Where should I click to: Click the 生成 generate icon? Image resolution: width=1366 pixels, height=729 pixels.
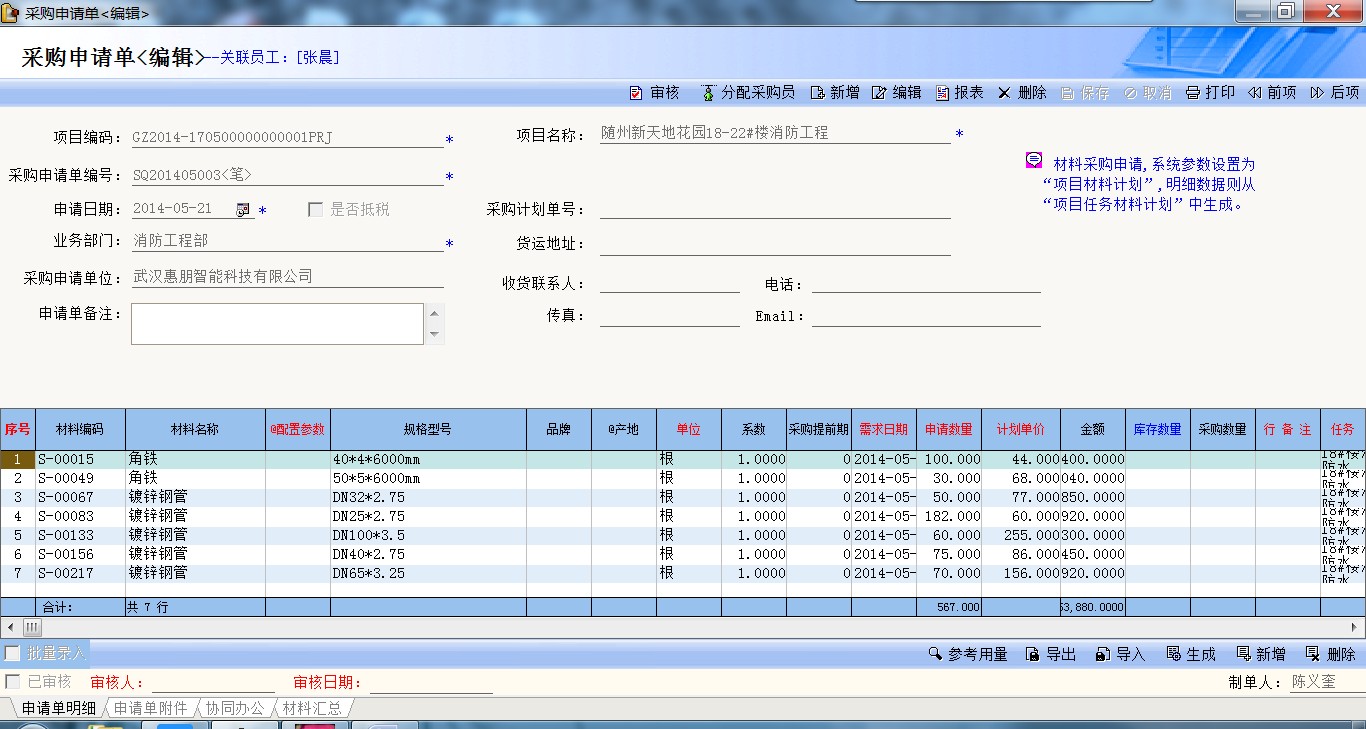tap(1173, 654)
